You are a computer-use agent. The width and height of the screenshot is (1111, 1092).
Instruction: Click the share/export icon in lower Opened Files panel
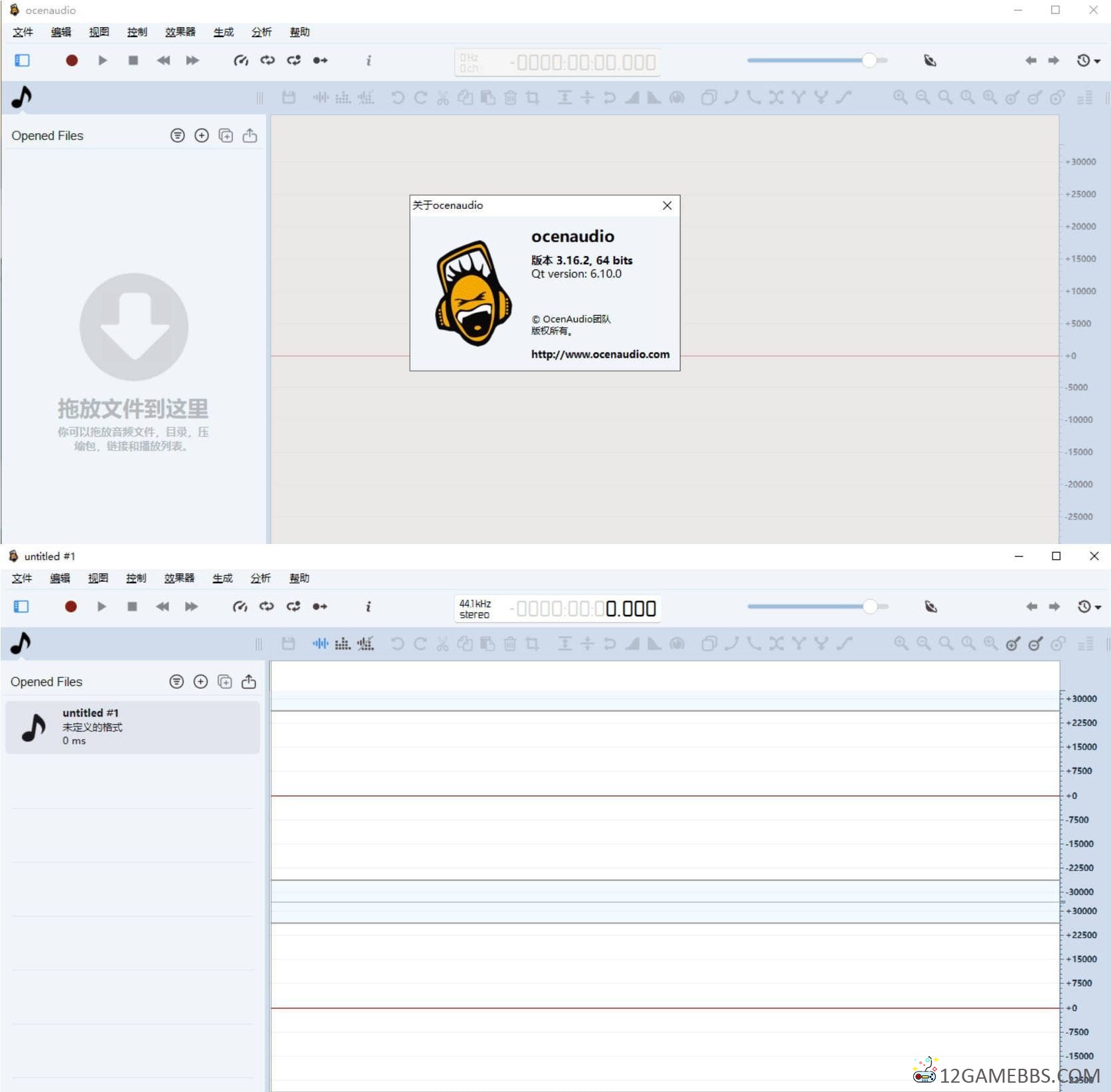click(x=249, y=681)
